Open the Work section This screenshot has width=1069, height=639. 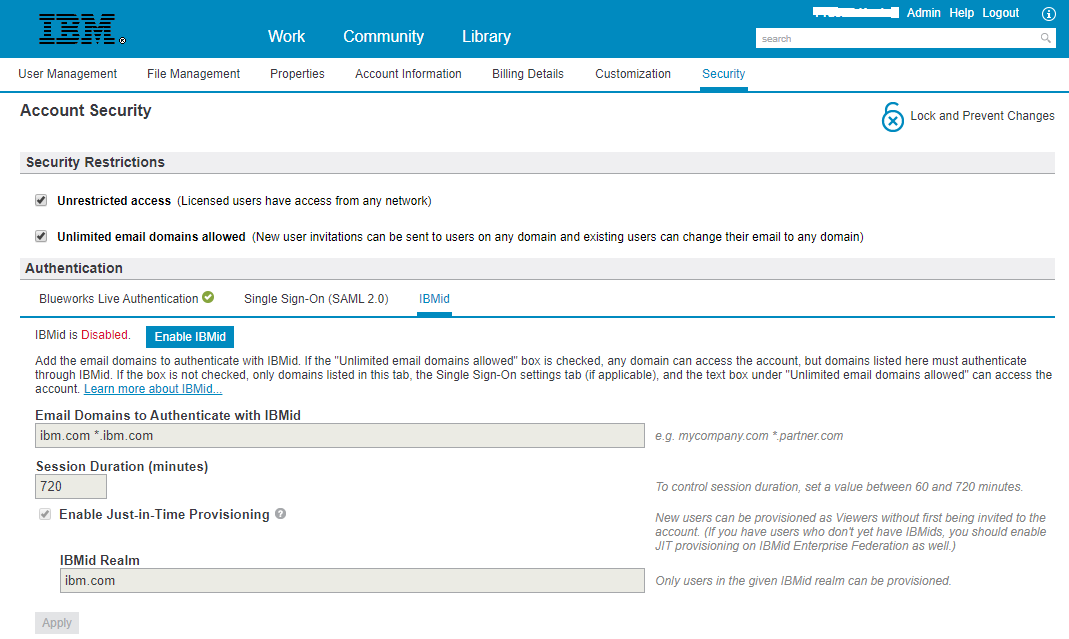click(x=286, y=36)
